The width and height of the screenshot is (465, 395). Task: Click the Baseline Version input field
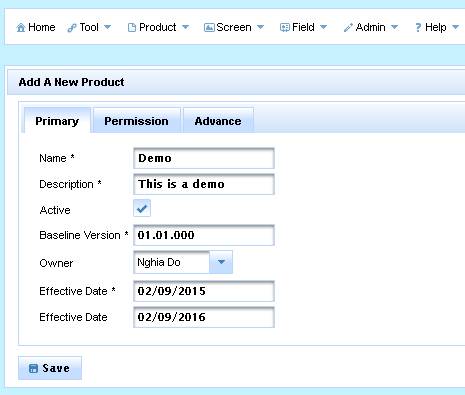(x=204, y=235)
